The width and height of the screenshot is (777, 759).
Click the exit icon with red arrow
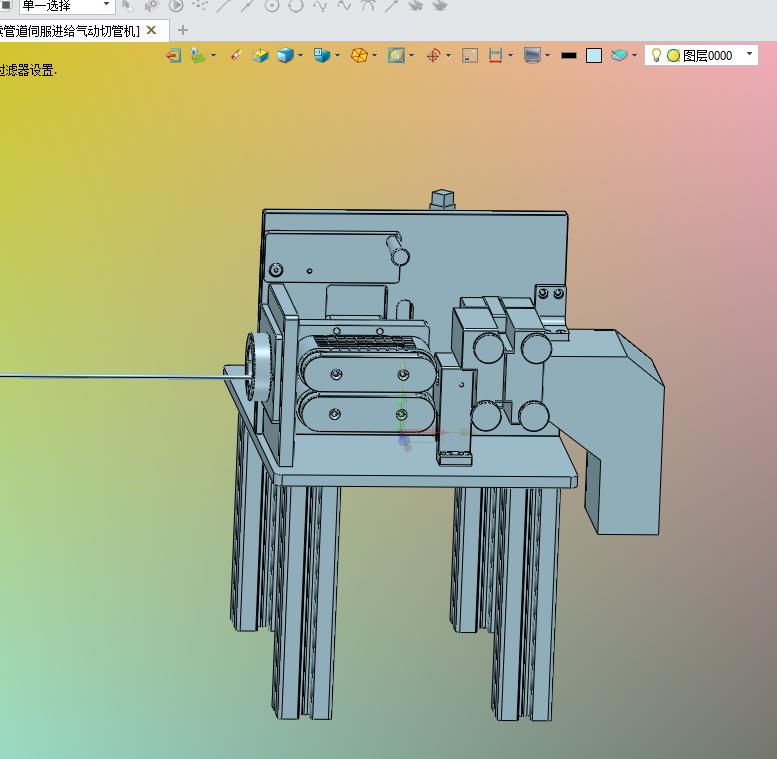173,55
